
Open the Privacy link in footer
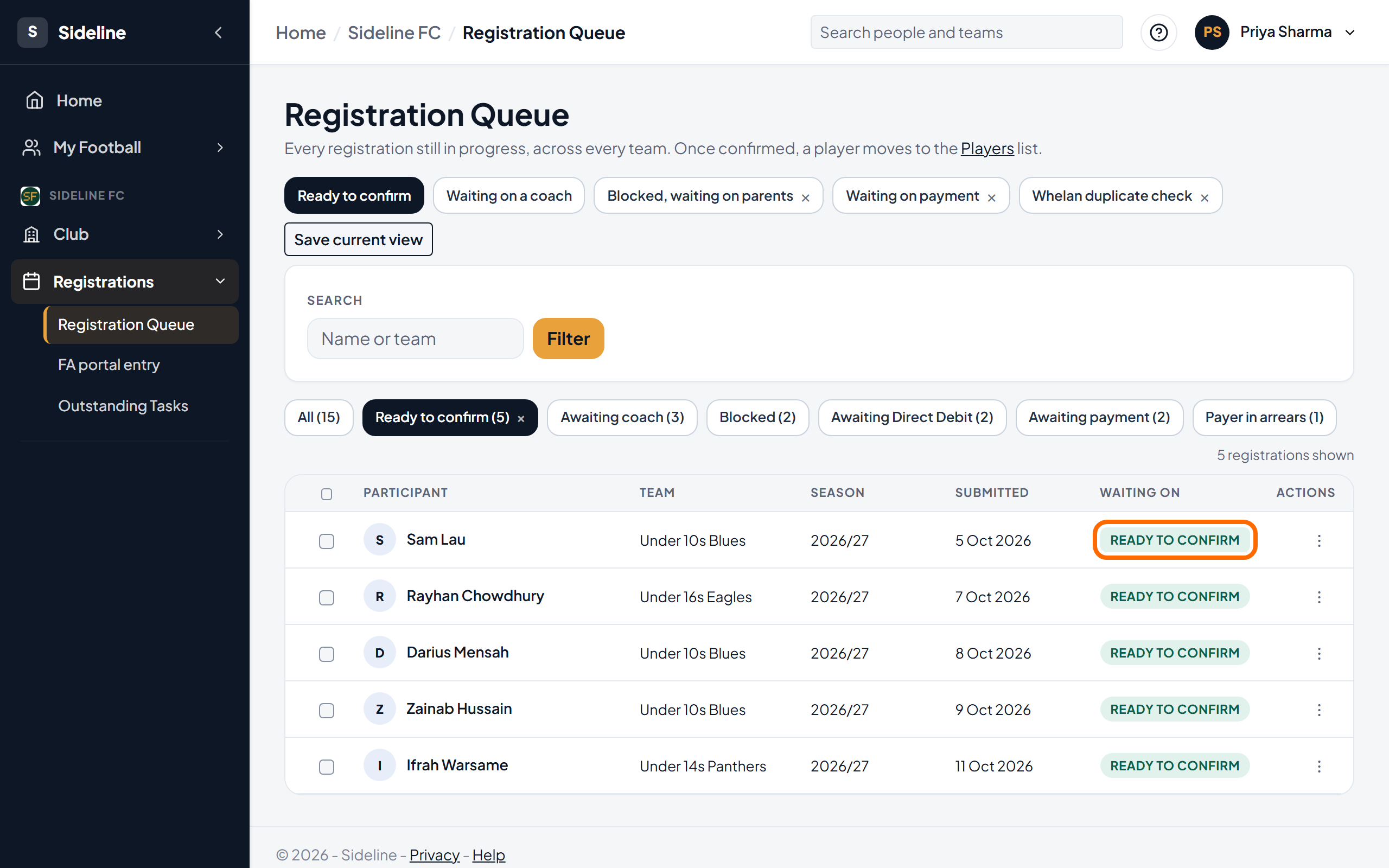point(434,855)
